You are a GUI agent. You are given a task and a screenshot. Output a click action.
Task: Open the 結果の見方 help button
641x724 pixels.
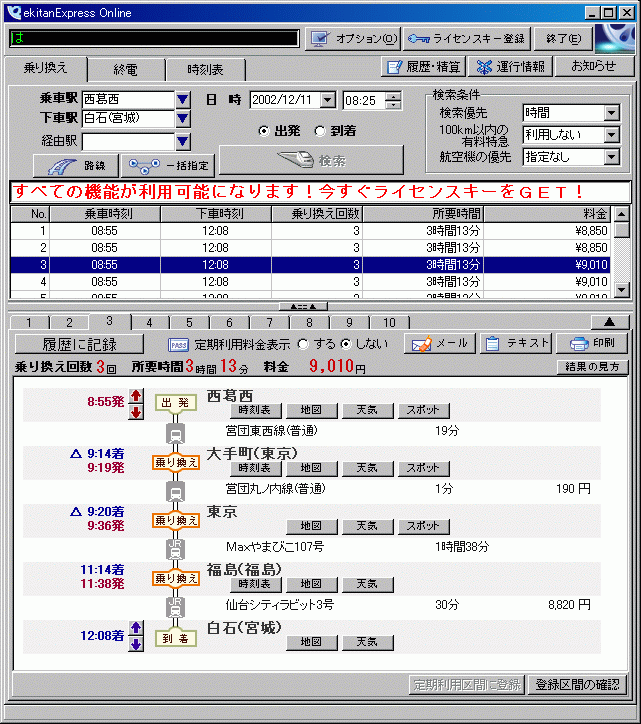tap(593, 367)
